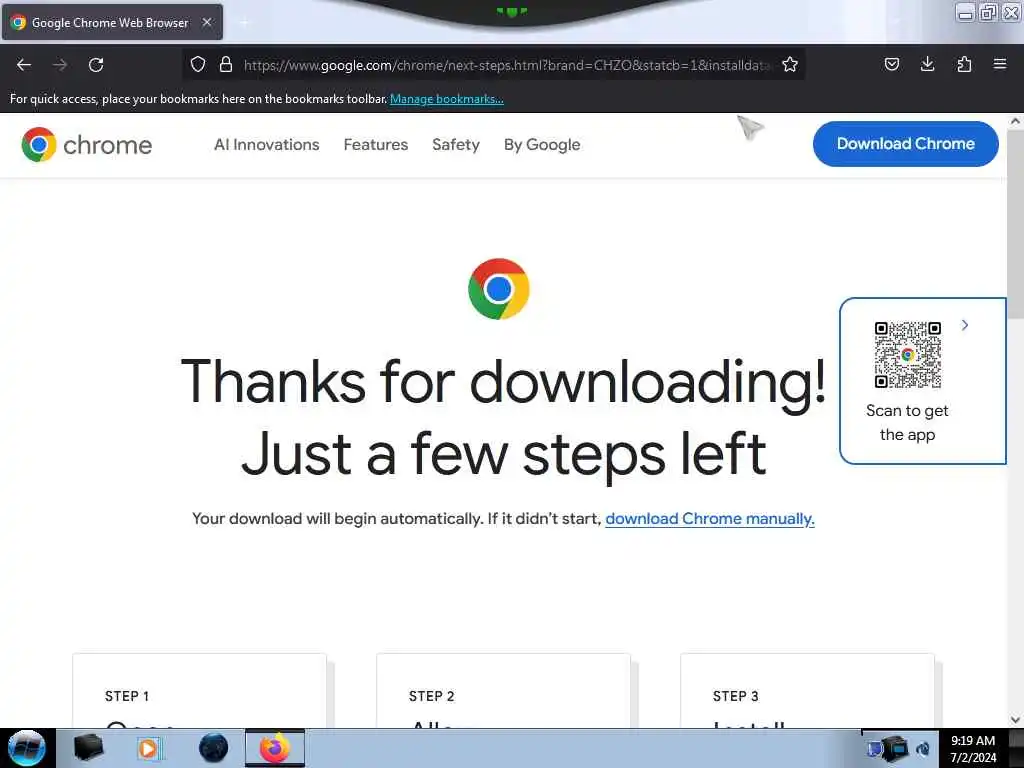
Task: Open the Extensions puzzle icon
Action: click(x=964, y=64)
